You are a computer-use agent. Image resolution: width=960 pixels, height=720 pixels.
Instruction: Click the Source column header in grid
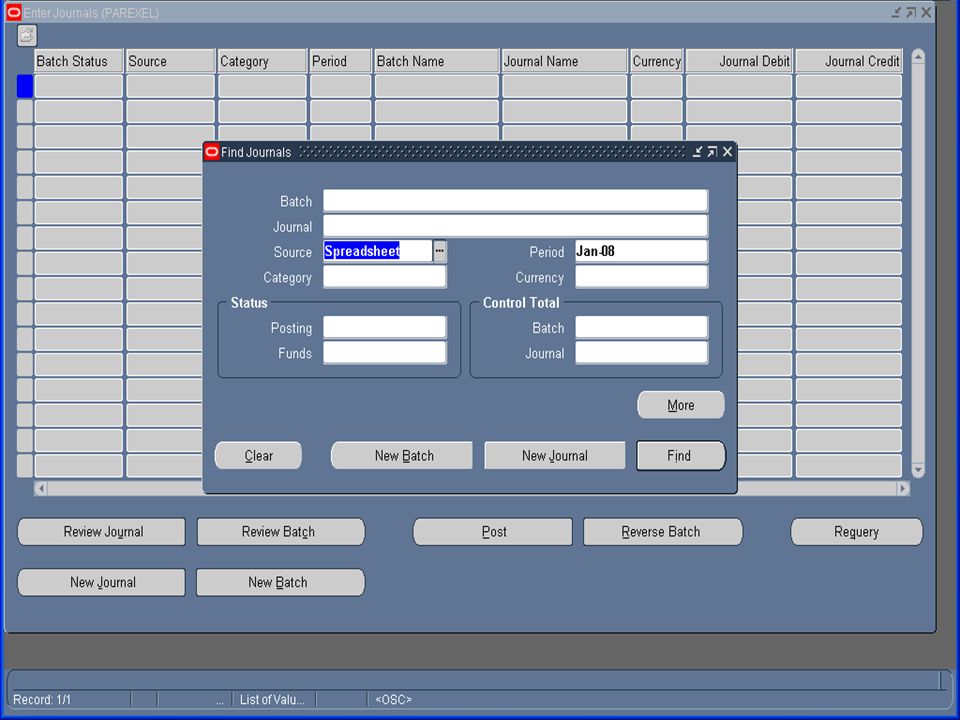170,61
